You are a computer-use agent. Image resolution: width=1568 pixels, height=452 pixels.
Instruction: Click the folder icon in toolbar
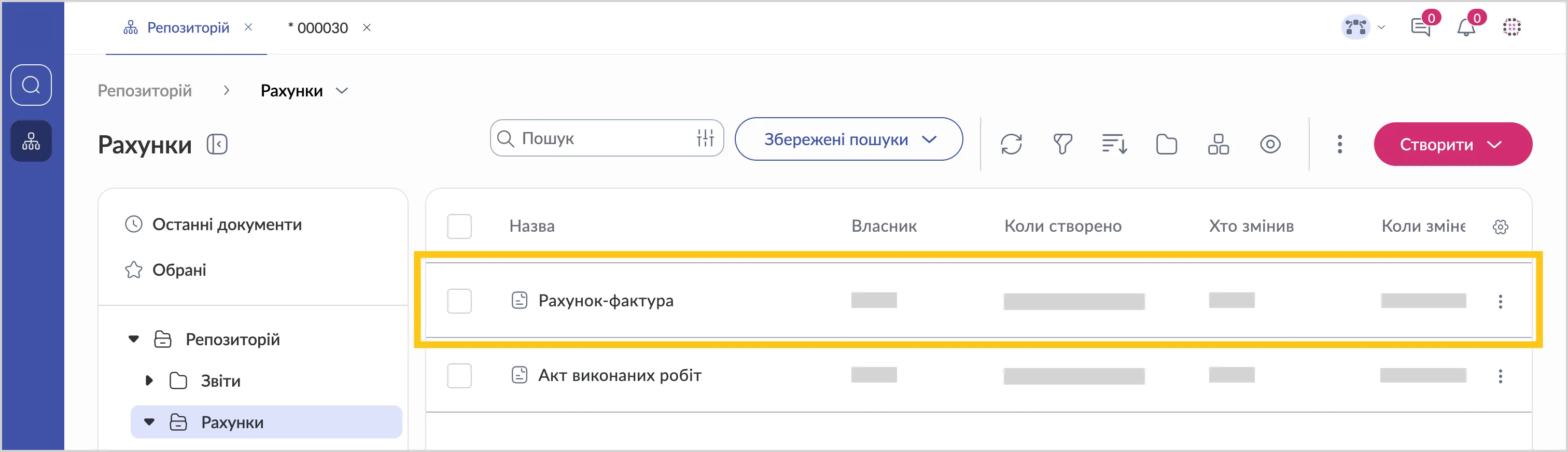(x=1166, y=144)
